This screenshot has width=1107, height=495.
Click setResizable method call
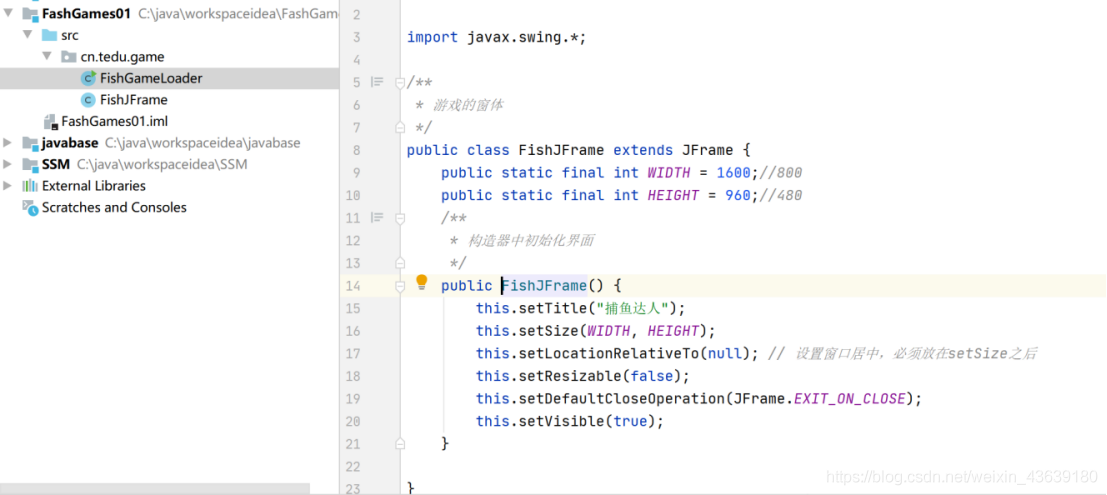coord(570,376)
